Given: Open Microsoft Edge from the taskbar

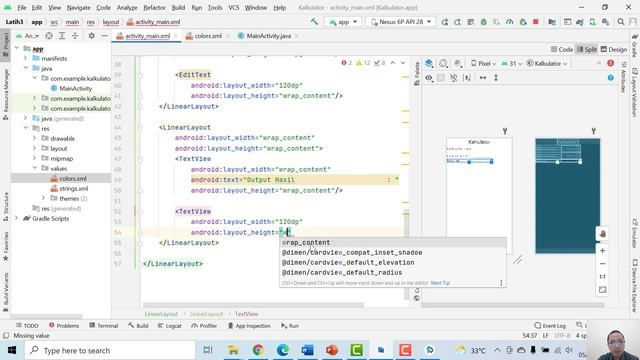Looking at the screenshot, I should 282,350.
